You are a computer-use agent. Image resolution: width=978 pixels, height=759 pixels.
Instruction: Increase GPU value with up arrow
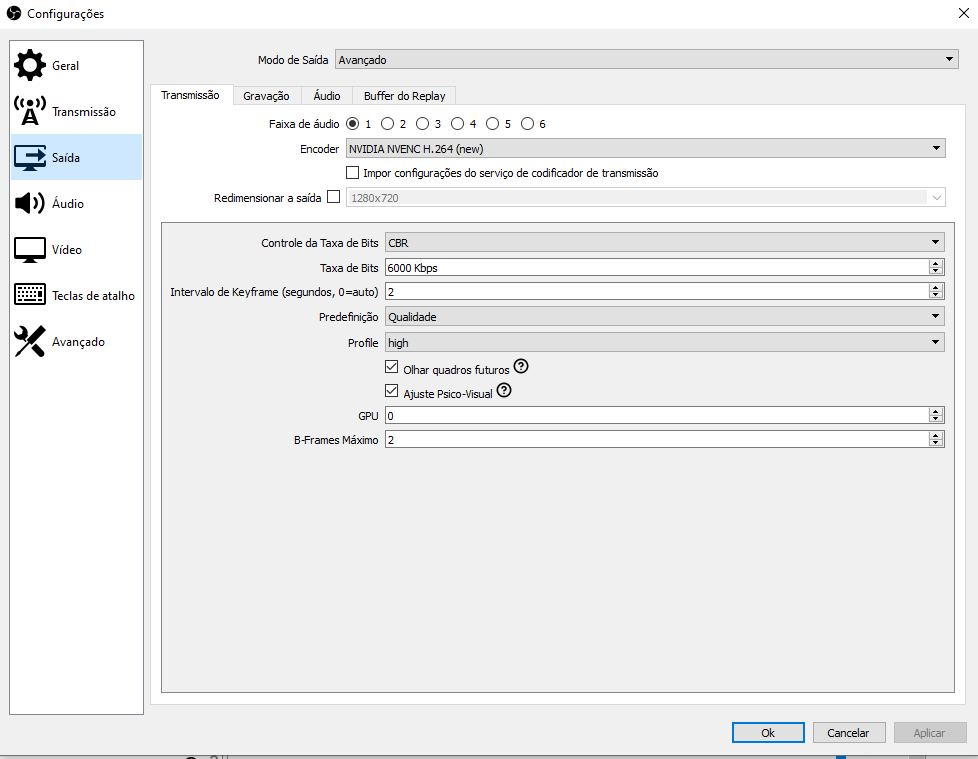click(x=935, y=412)
